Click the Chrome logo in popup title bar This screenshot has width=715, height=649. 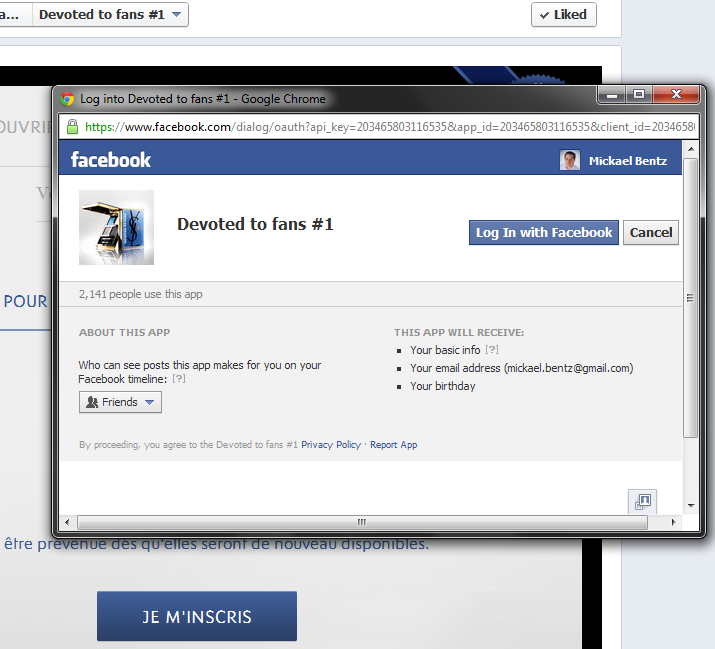click(67, 99)
